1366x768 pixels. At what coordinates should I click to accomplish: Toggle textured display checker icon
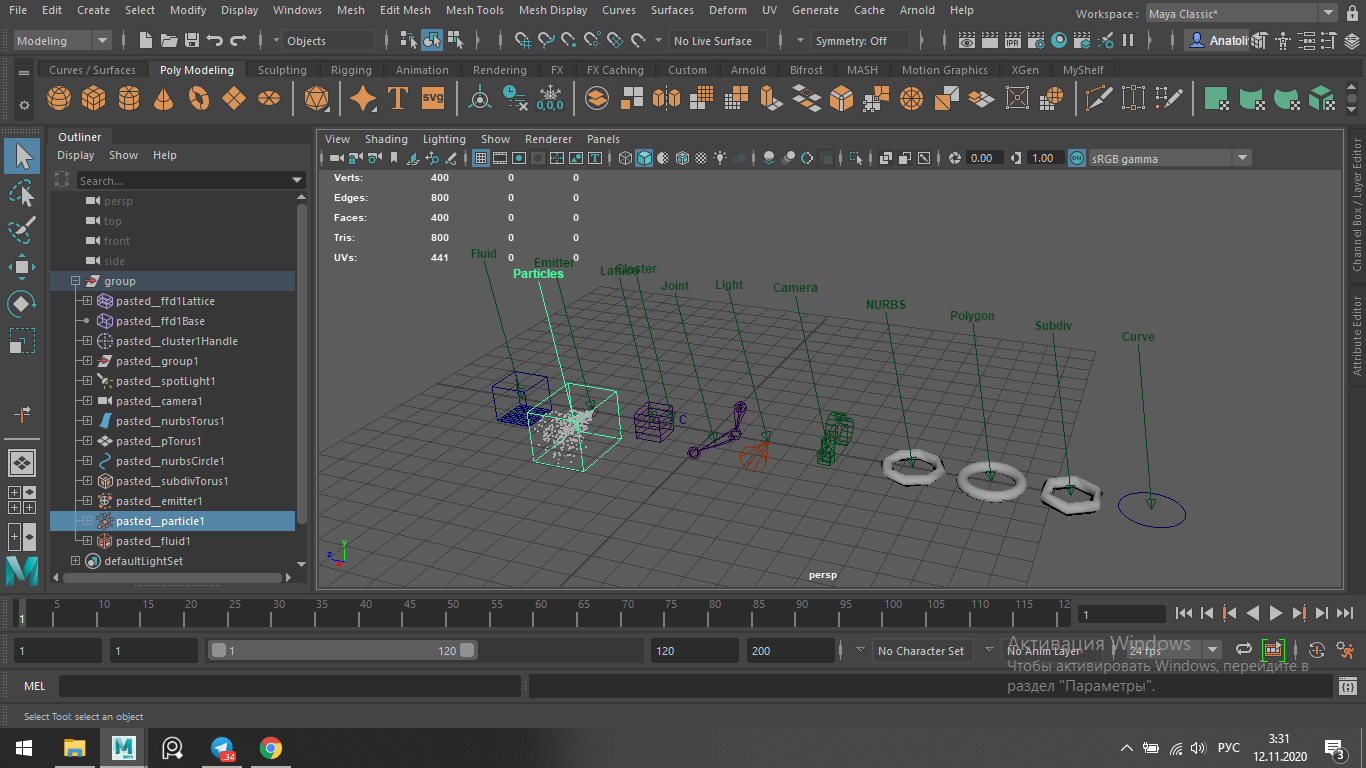[701, 158]
